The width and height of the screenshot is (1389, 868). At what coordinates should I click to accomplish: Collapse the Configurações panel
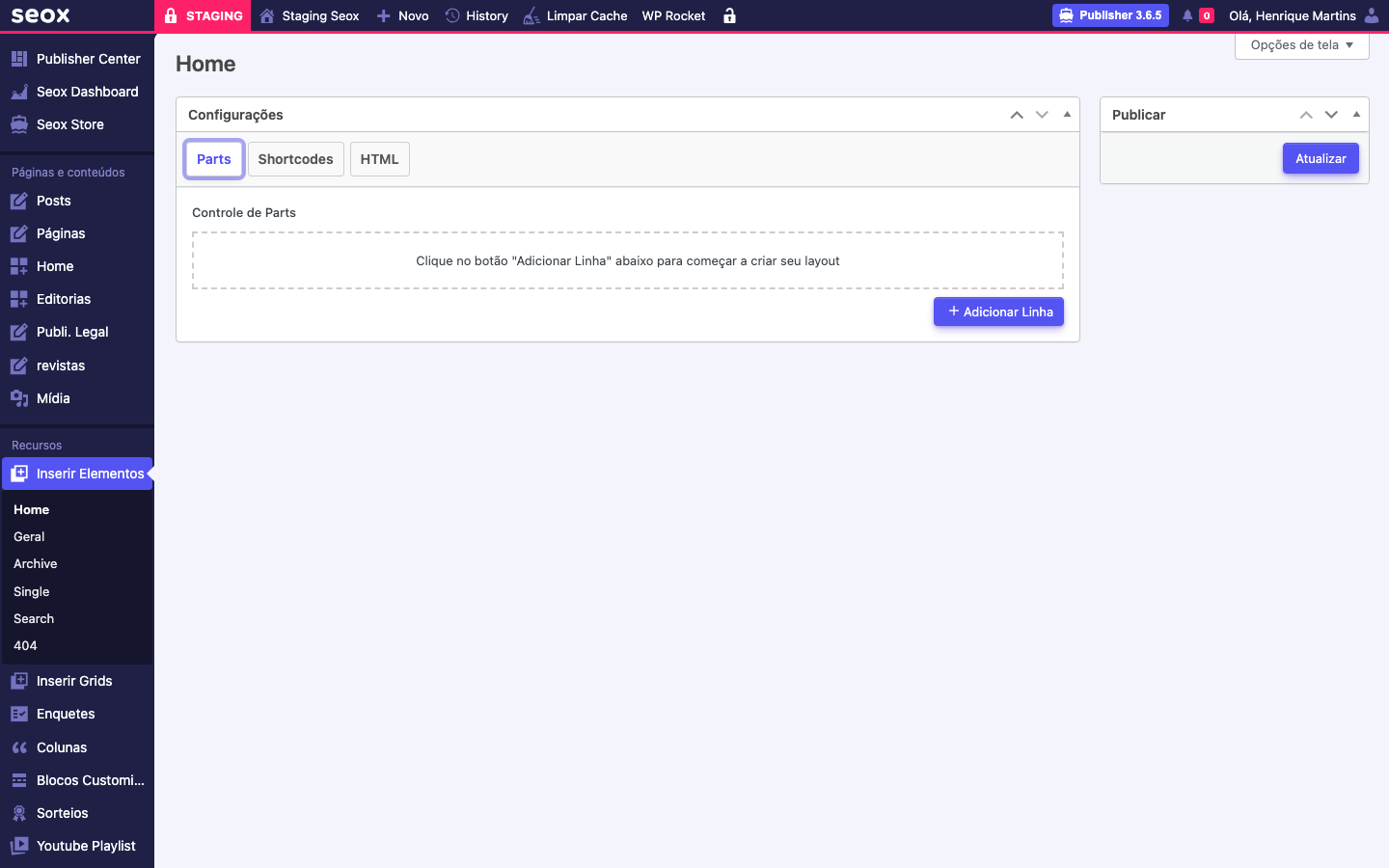tap(1067, 115)
